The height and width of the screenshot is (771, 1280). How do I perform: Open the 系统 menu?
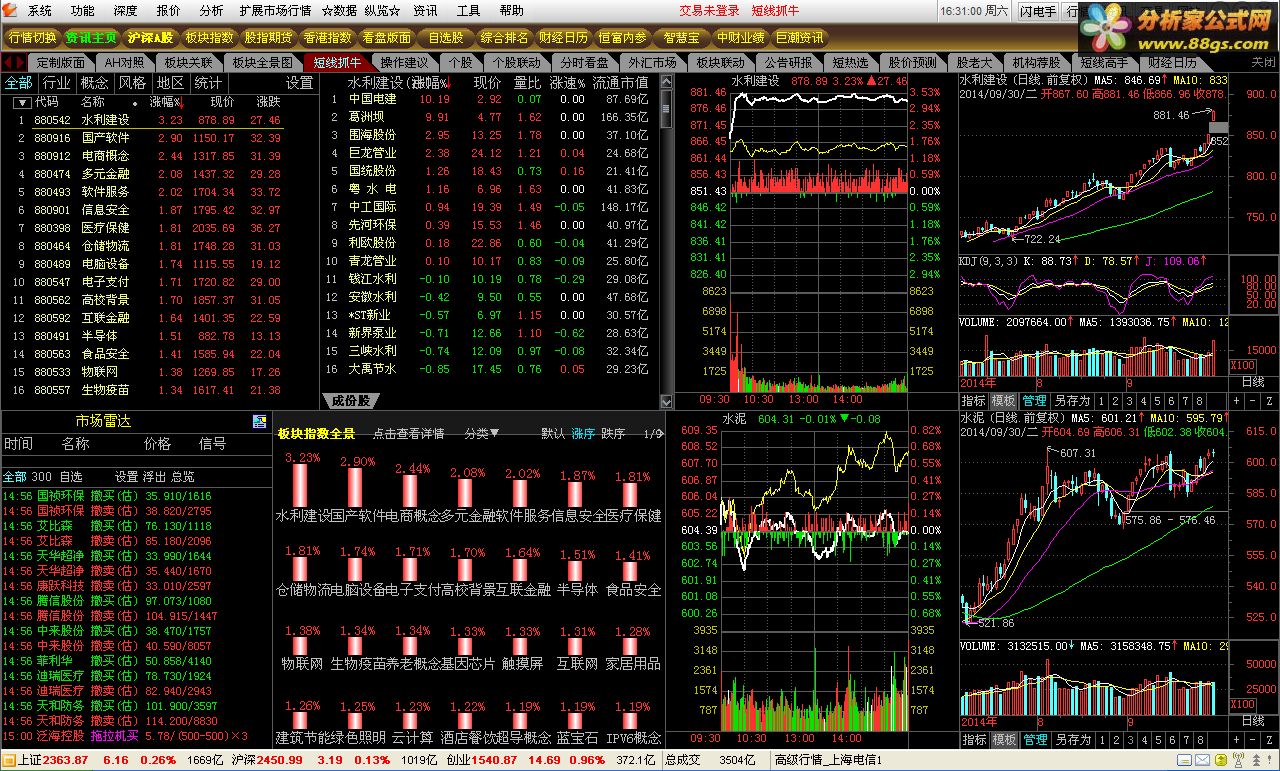[x=40, y=11]
